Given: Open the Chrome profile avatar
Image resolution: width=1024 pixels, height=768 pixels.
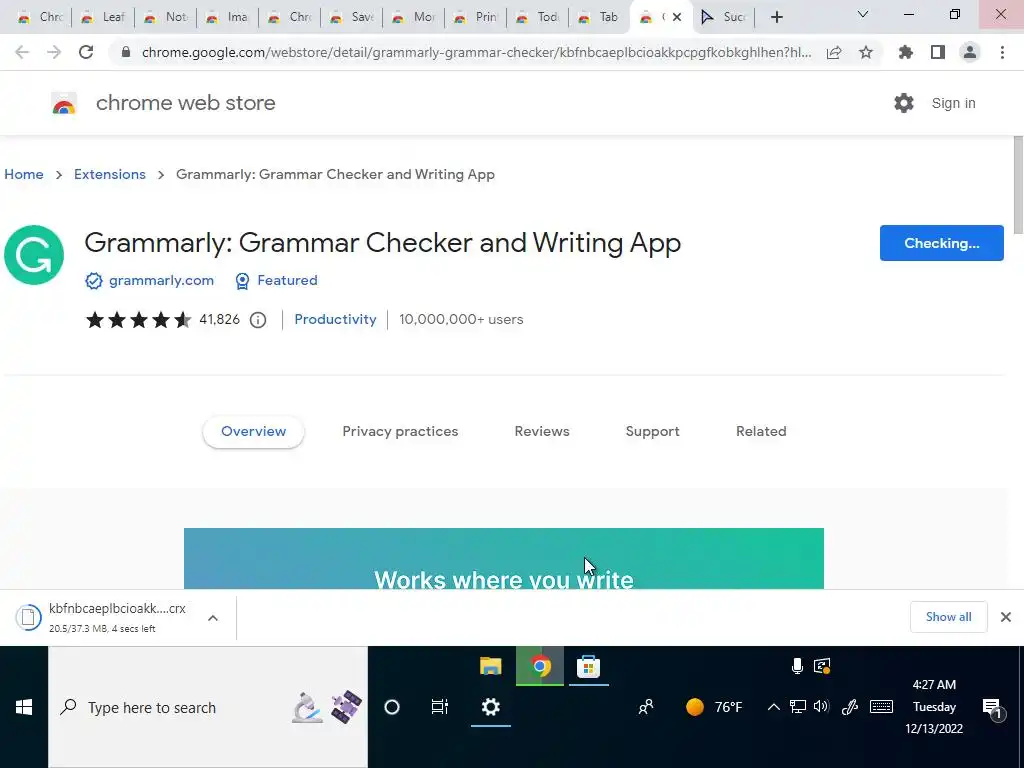Looking at the screenshot, I should click(970, 52).
